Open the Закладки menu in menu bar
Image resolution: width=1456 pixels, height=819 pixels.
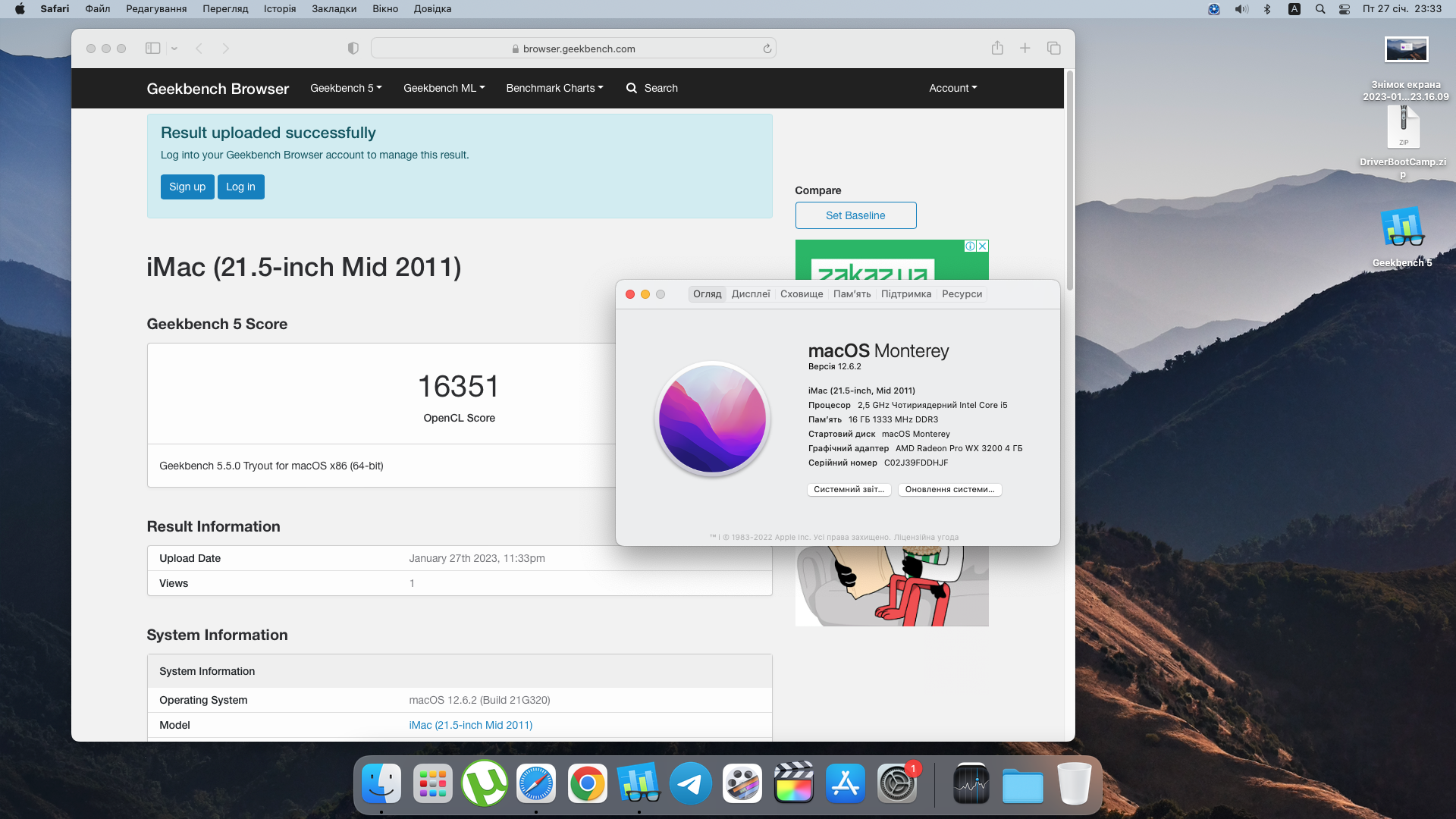tap(334, 9)
